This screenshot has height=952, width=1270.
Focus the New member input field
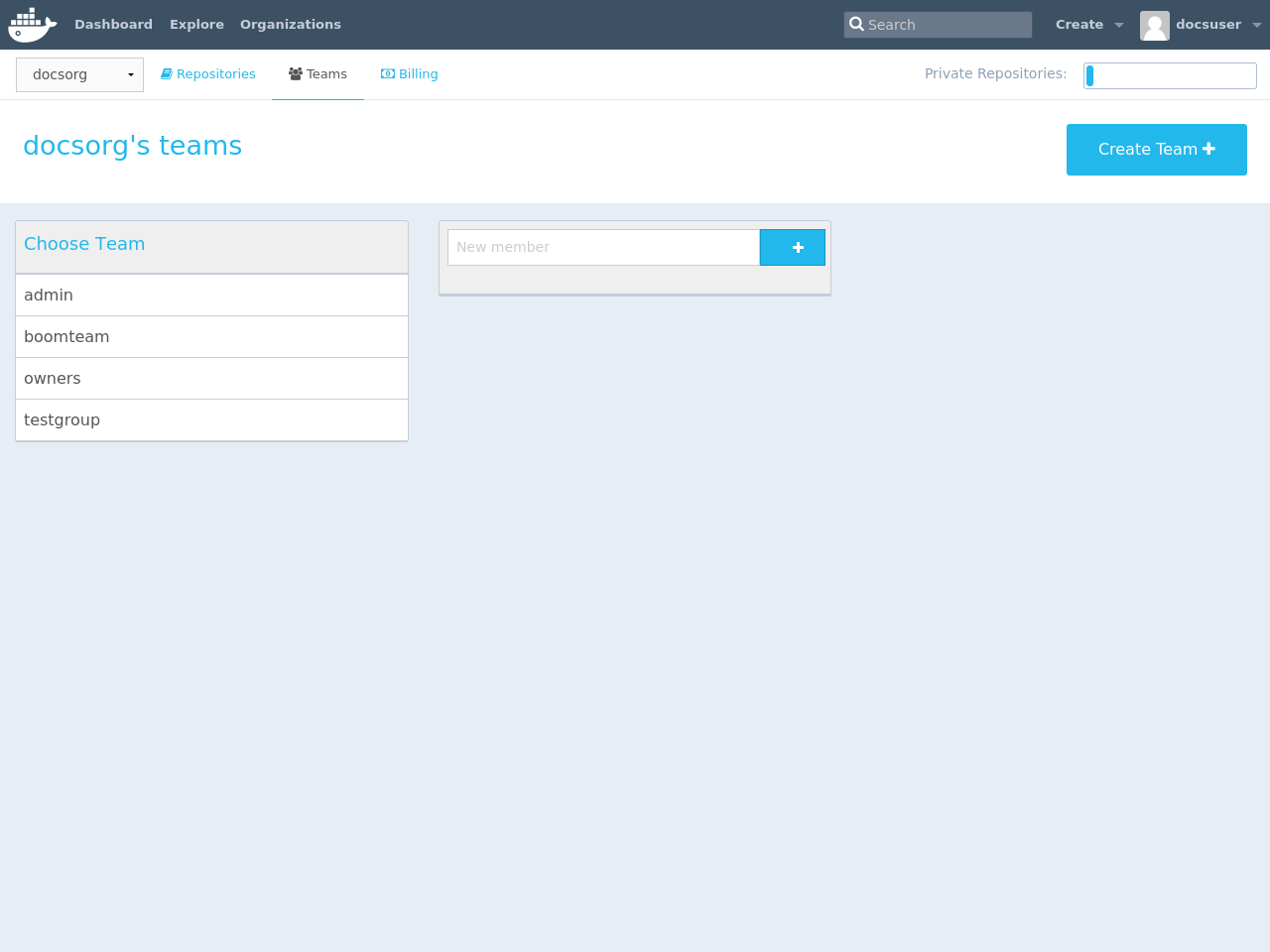click(x=603, y=248)
